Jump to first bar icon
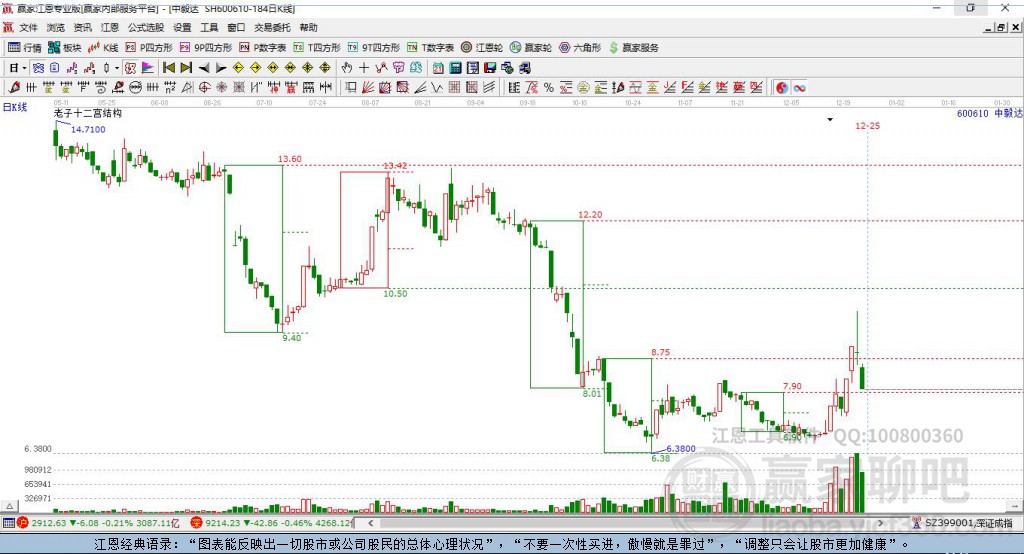 pyautogui.click(x=168, y=68)
